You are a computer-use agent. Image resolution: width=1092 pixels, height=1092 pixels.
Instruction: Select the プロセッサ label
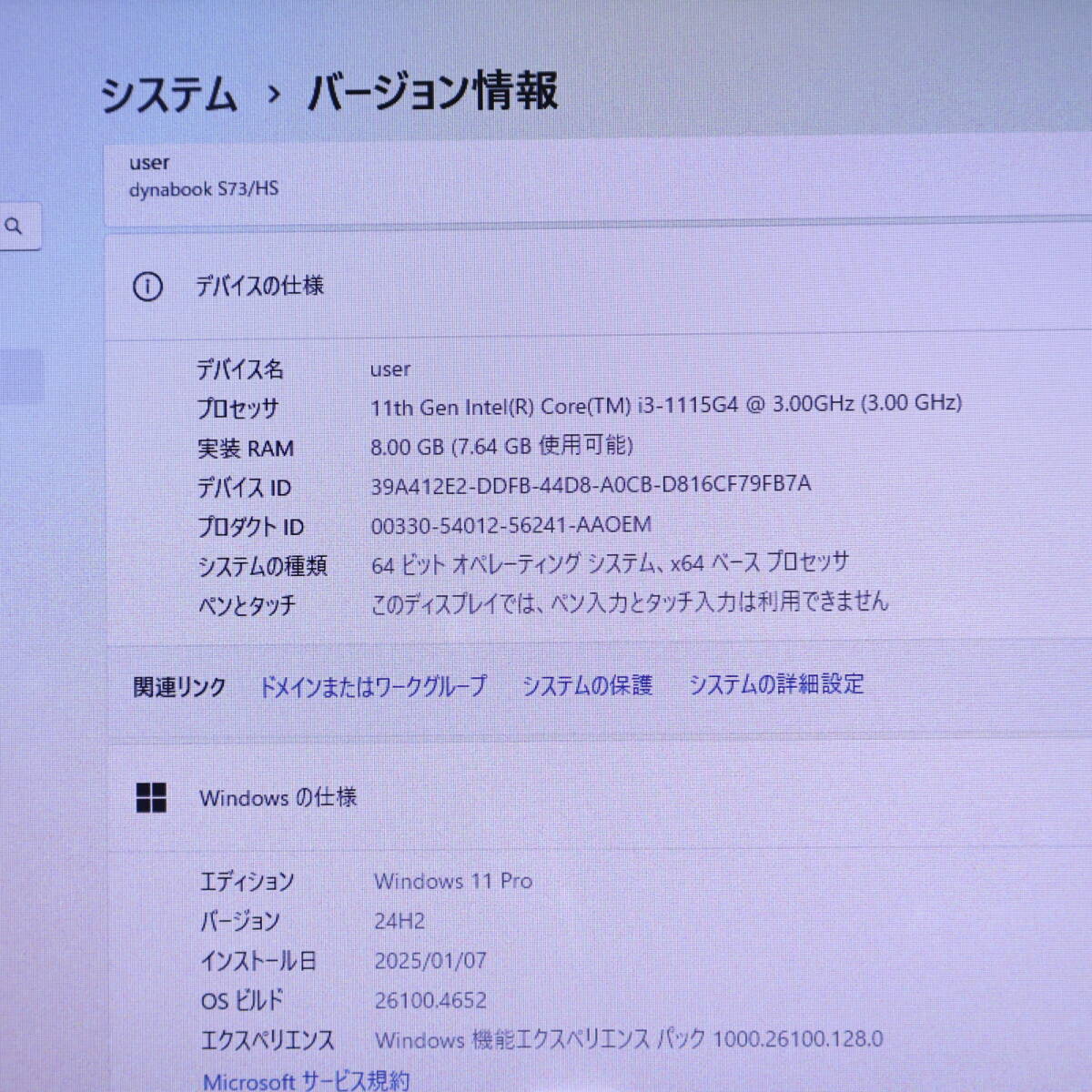click(x=238, y=409)
